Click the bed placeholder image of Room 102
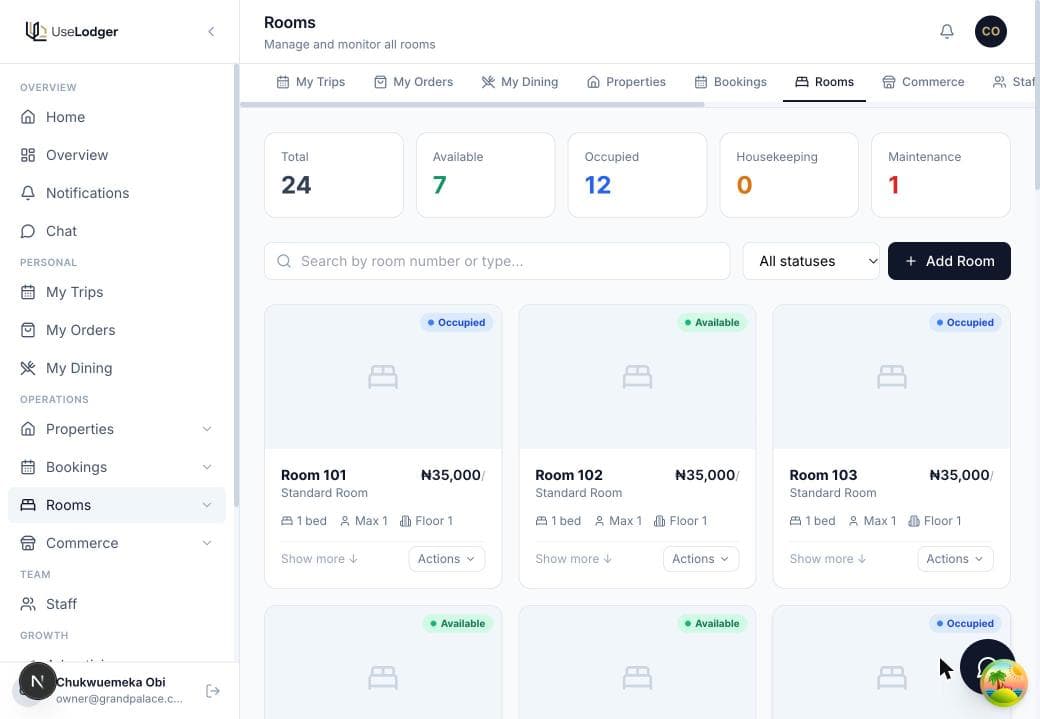This screenshot has width=1040, height=719. (637, 377)
